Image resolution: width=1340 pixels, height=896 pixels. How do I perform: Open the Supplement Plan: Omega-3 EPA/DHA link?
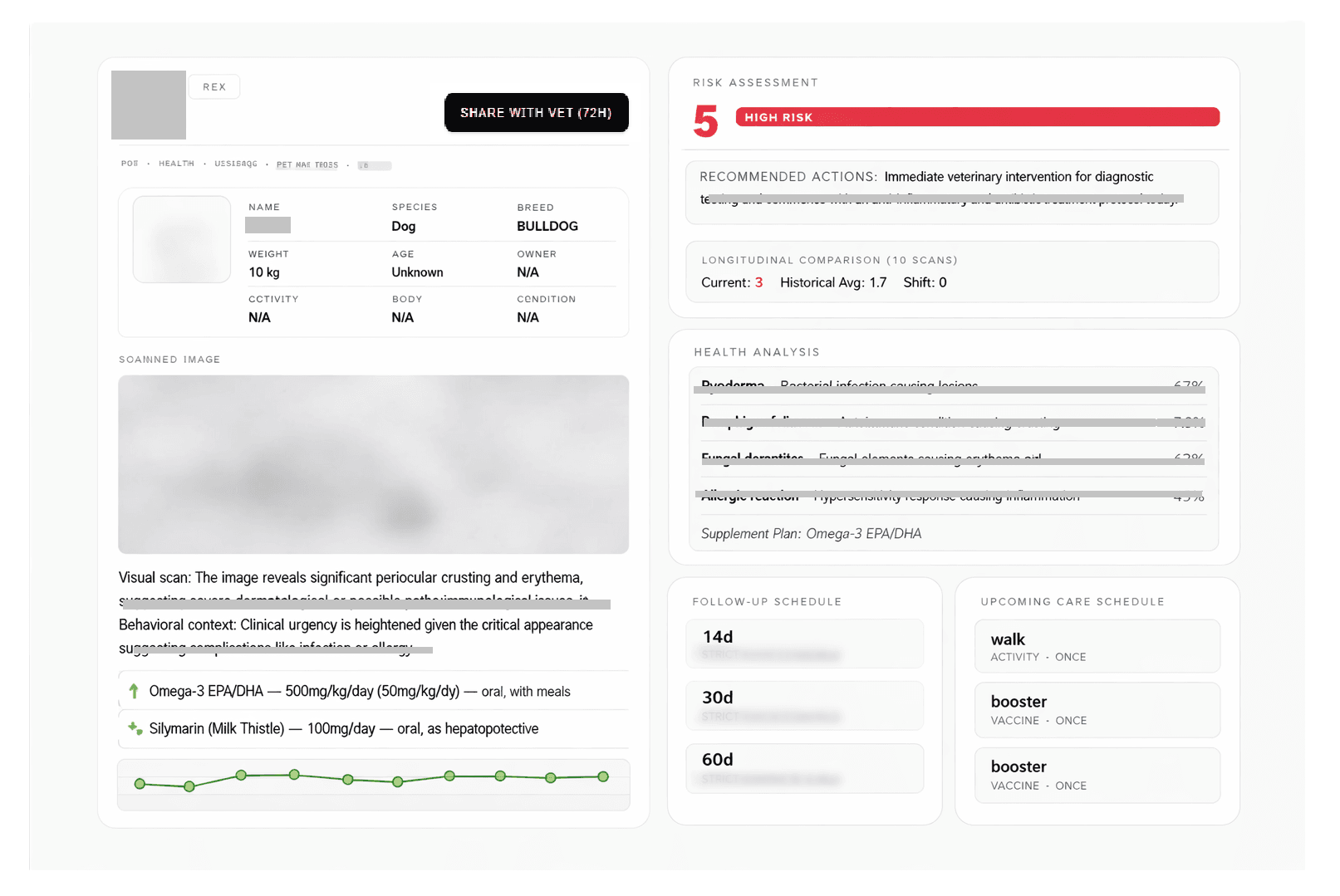(x=812, y=534)
